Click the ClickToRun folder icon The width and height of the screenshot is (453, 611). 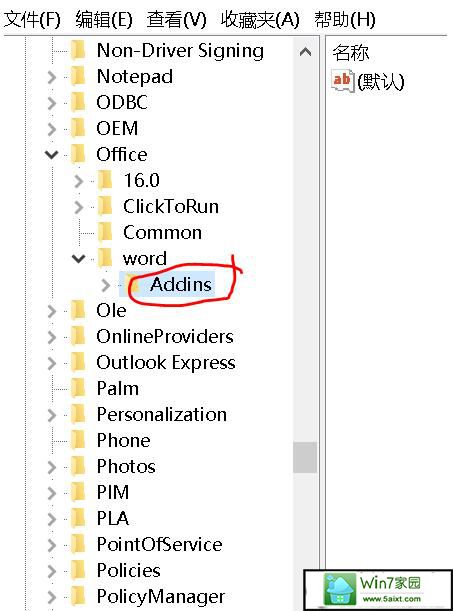coord(105,207)
